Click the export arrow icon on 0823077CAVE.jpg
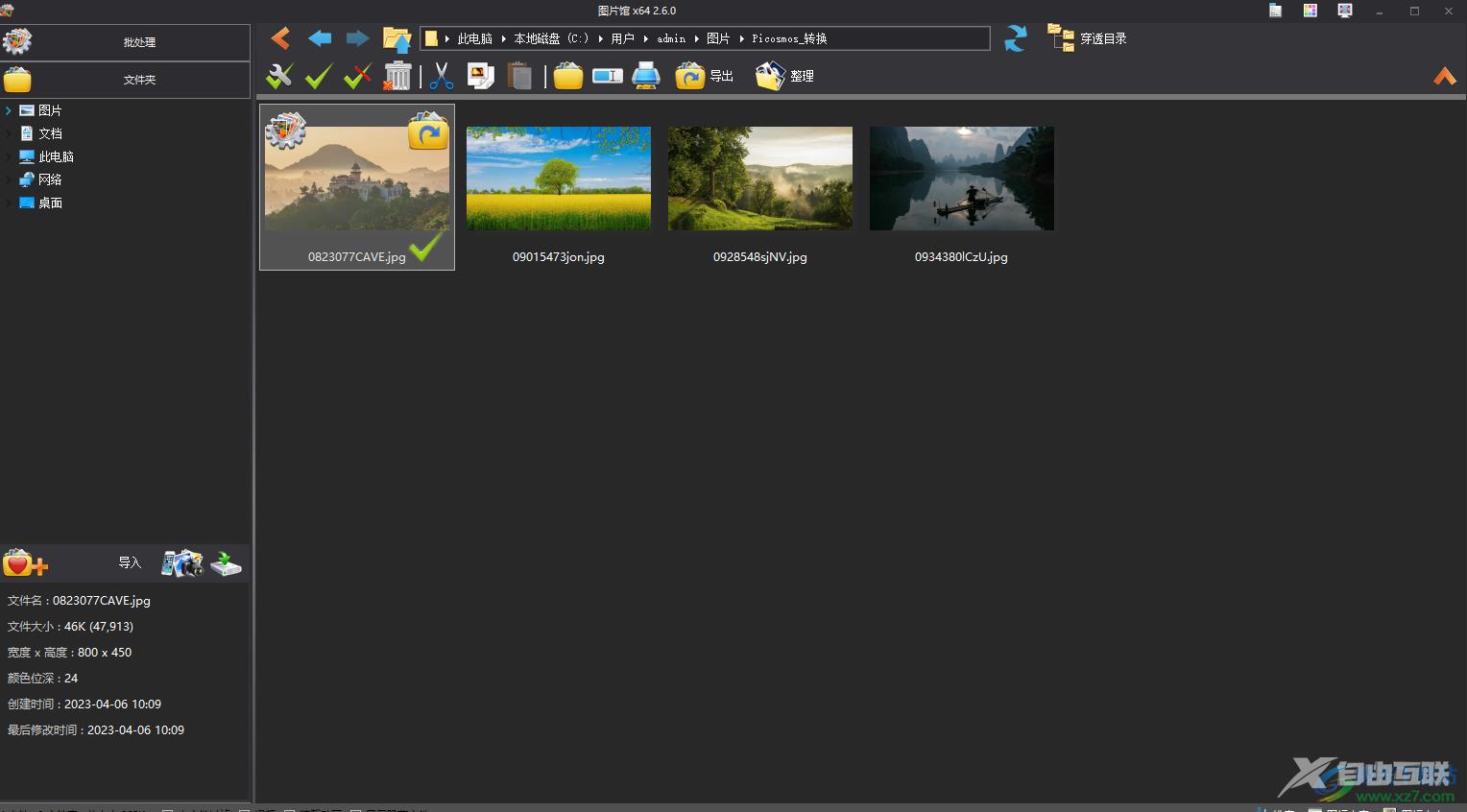Image resolution: width=1467 pixels, height=812 pixels. [x=428, y=131]
